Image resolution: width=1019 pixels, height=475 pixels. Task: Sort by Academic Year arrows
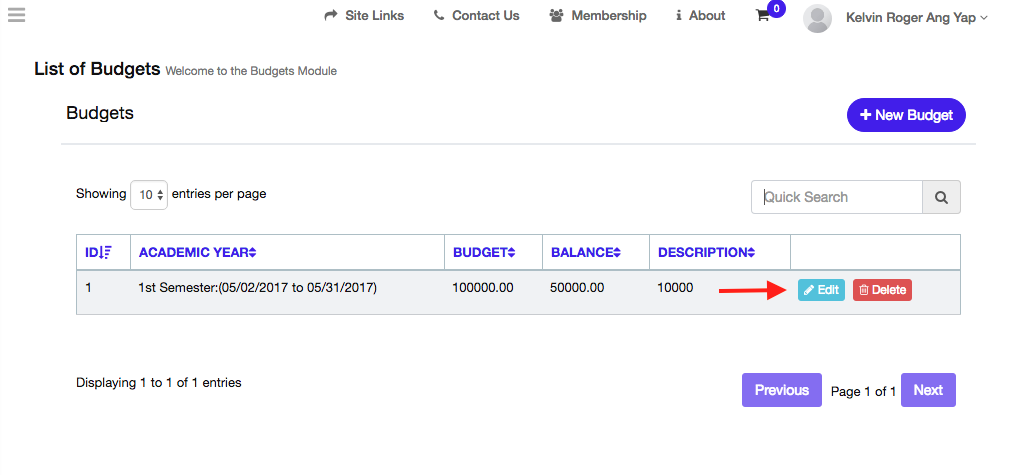[x=253, y=253]
